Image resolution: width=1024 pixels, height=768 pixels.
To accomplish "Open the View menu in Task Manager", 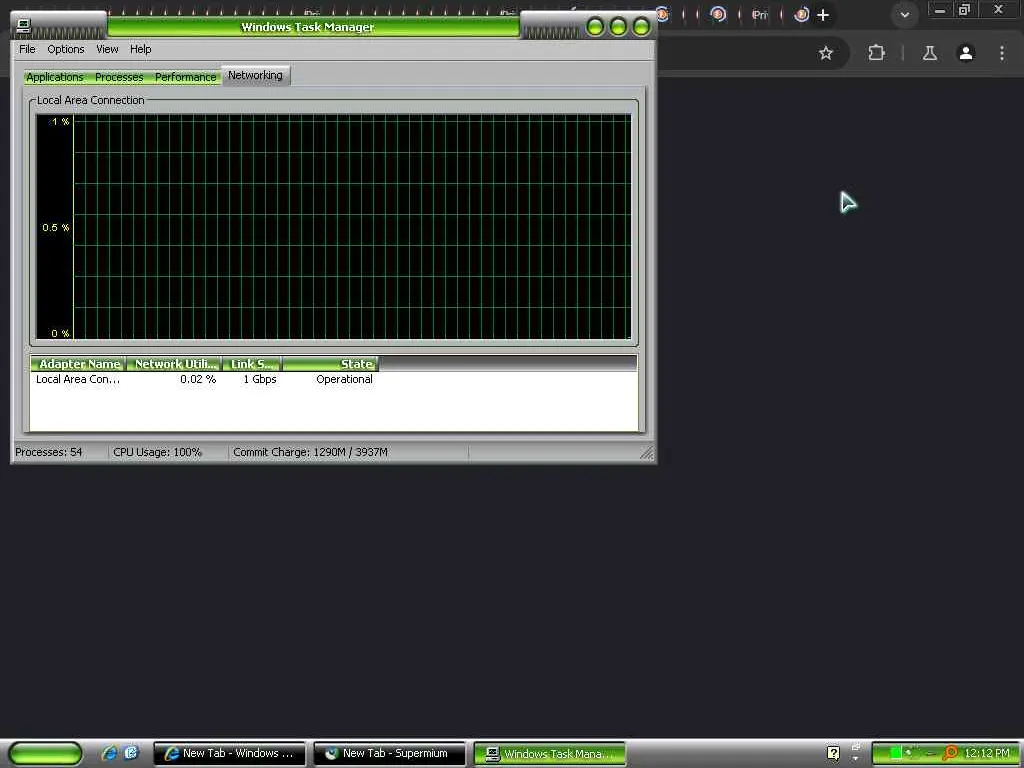I will [107, 49].
